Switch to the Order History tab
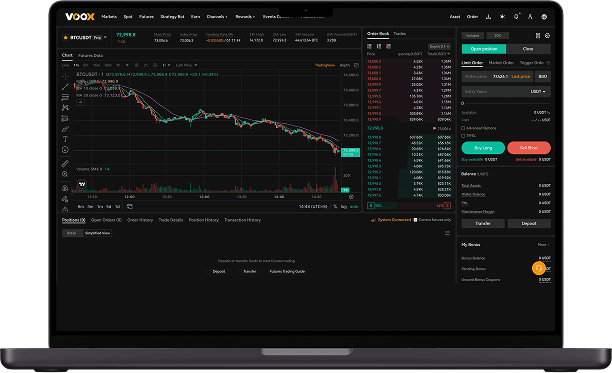This screenshot has height=373, width=612. [x=140, y=220]
